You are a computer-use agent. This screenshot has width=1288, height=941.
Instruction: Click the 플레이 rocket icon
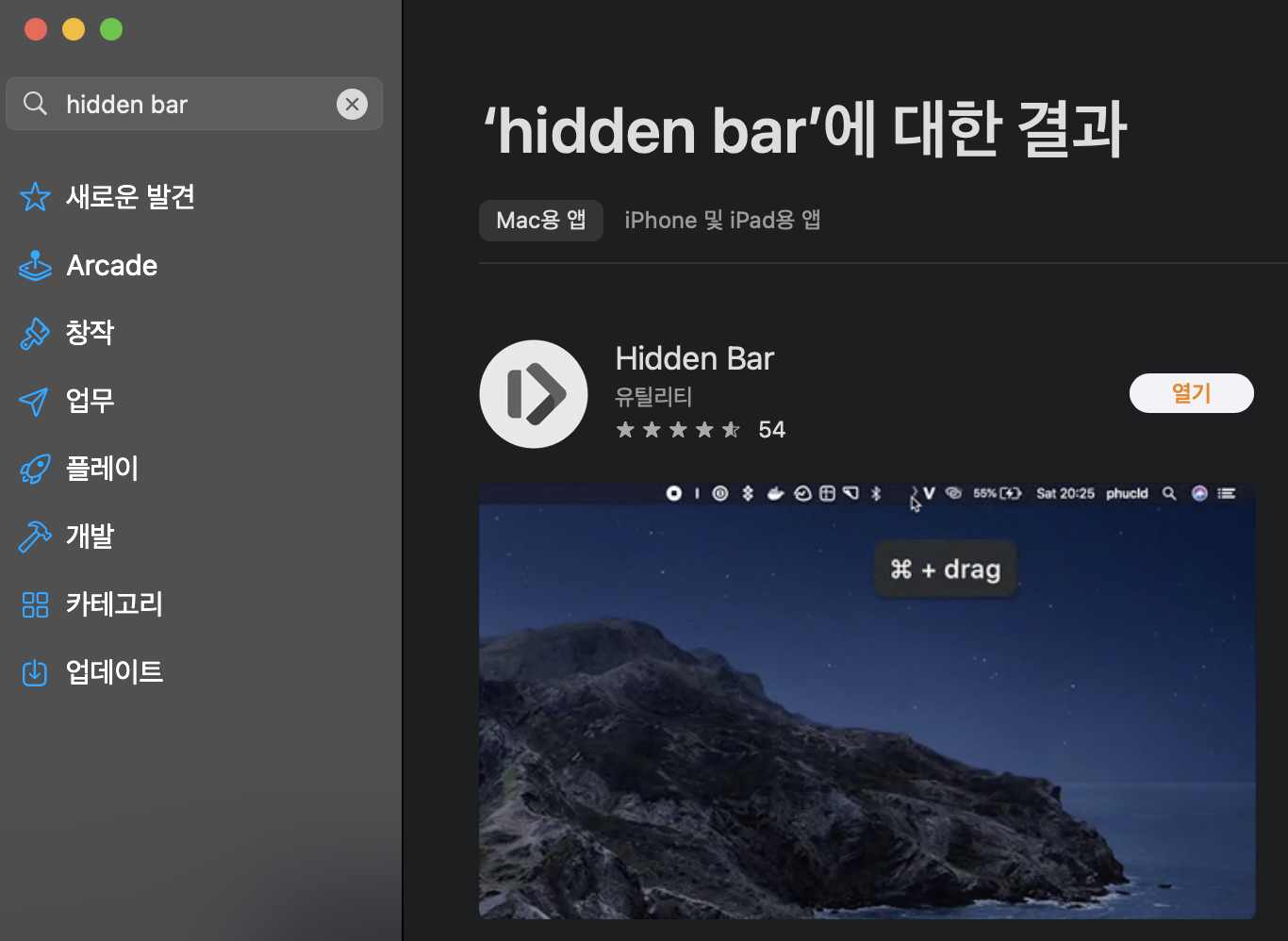(35, 469)
